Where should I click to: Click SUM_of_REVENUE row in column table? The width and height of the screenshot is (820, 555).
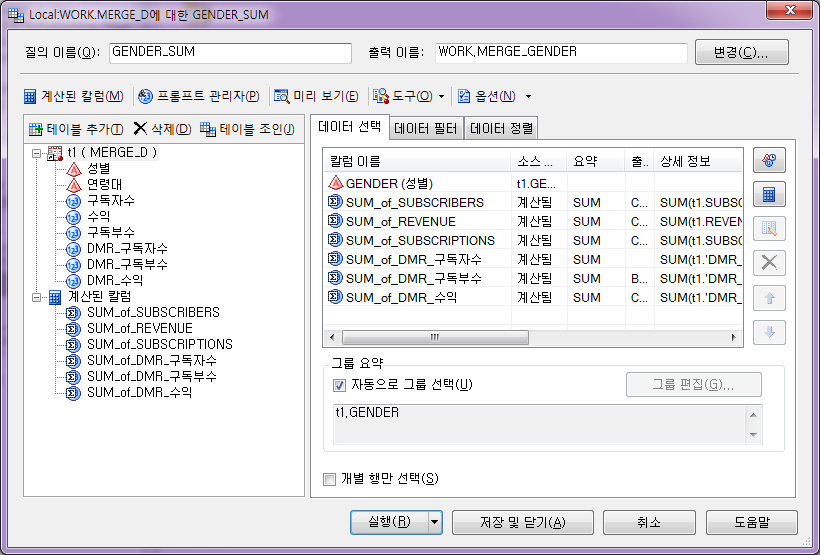(x=533, y=222)
